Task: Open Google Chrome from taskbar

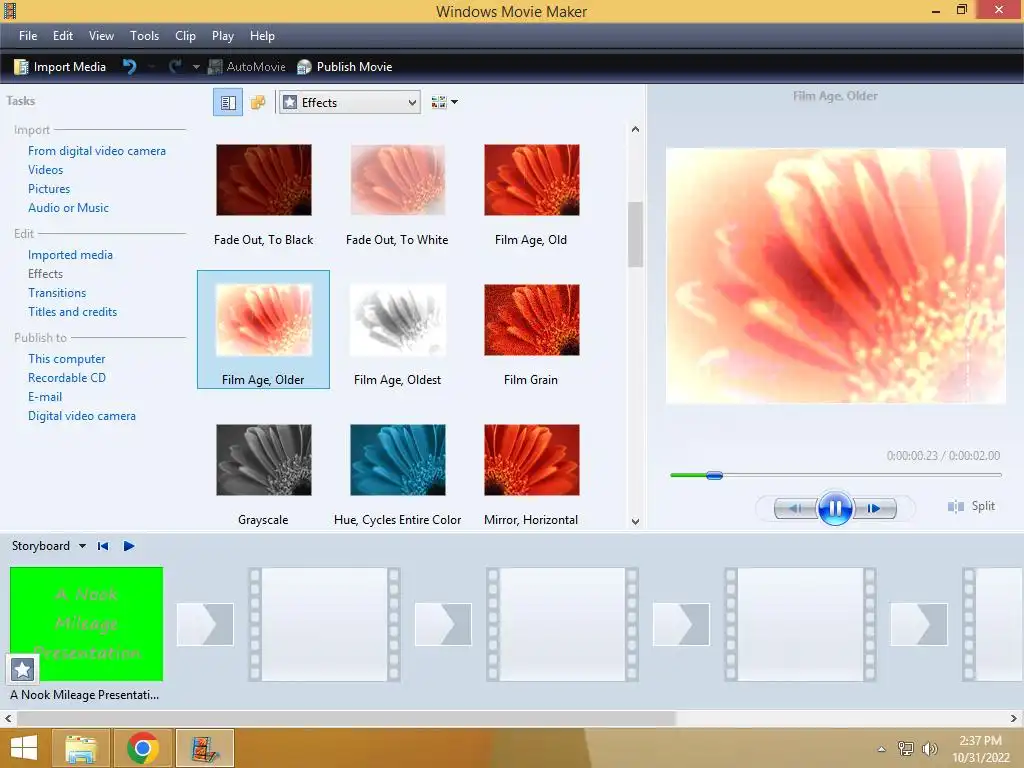Action: (x=143, y=748)
